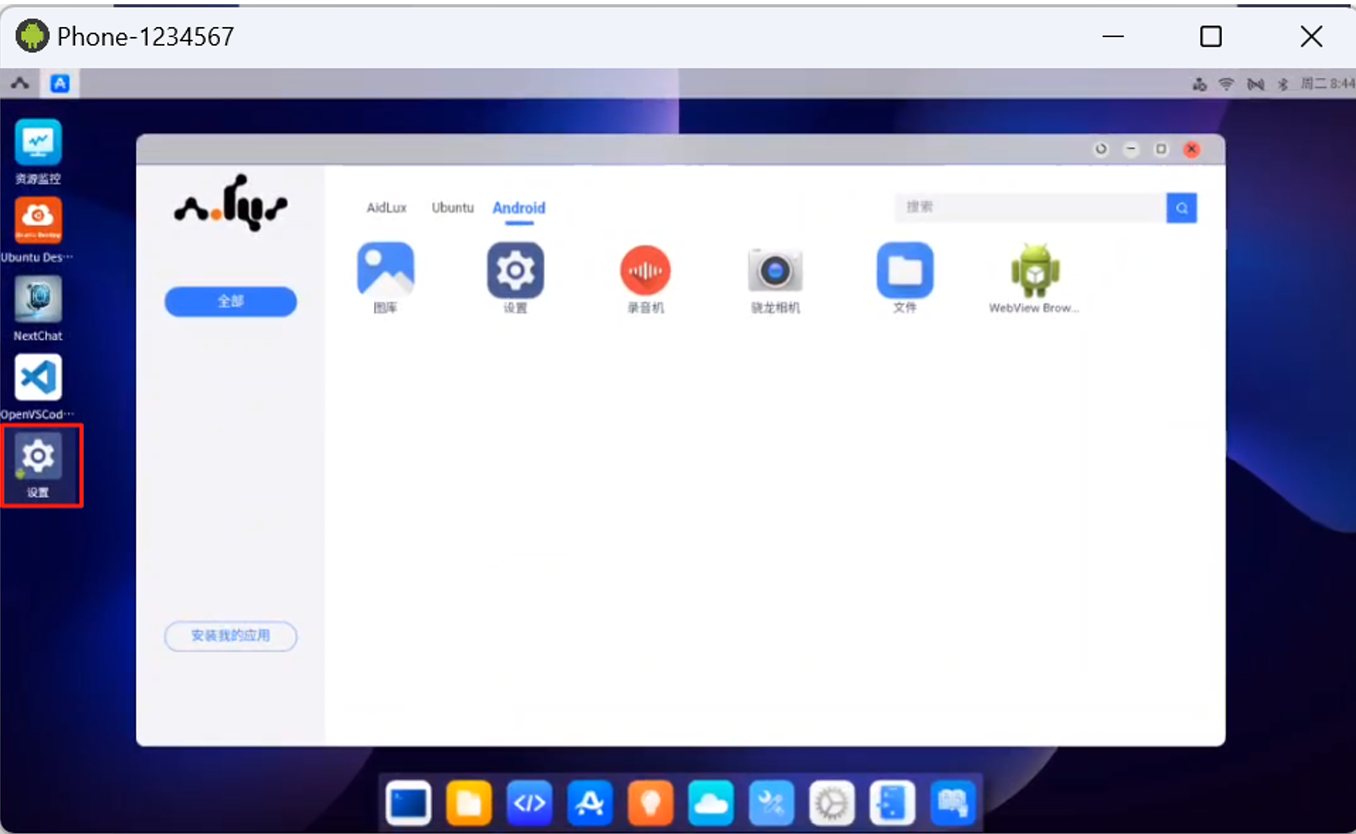Close the app center window

pos(1191,149)
